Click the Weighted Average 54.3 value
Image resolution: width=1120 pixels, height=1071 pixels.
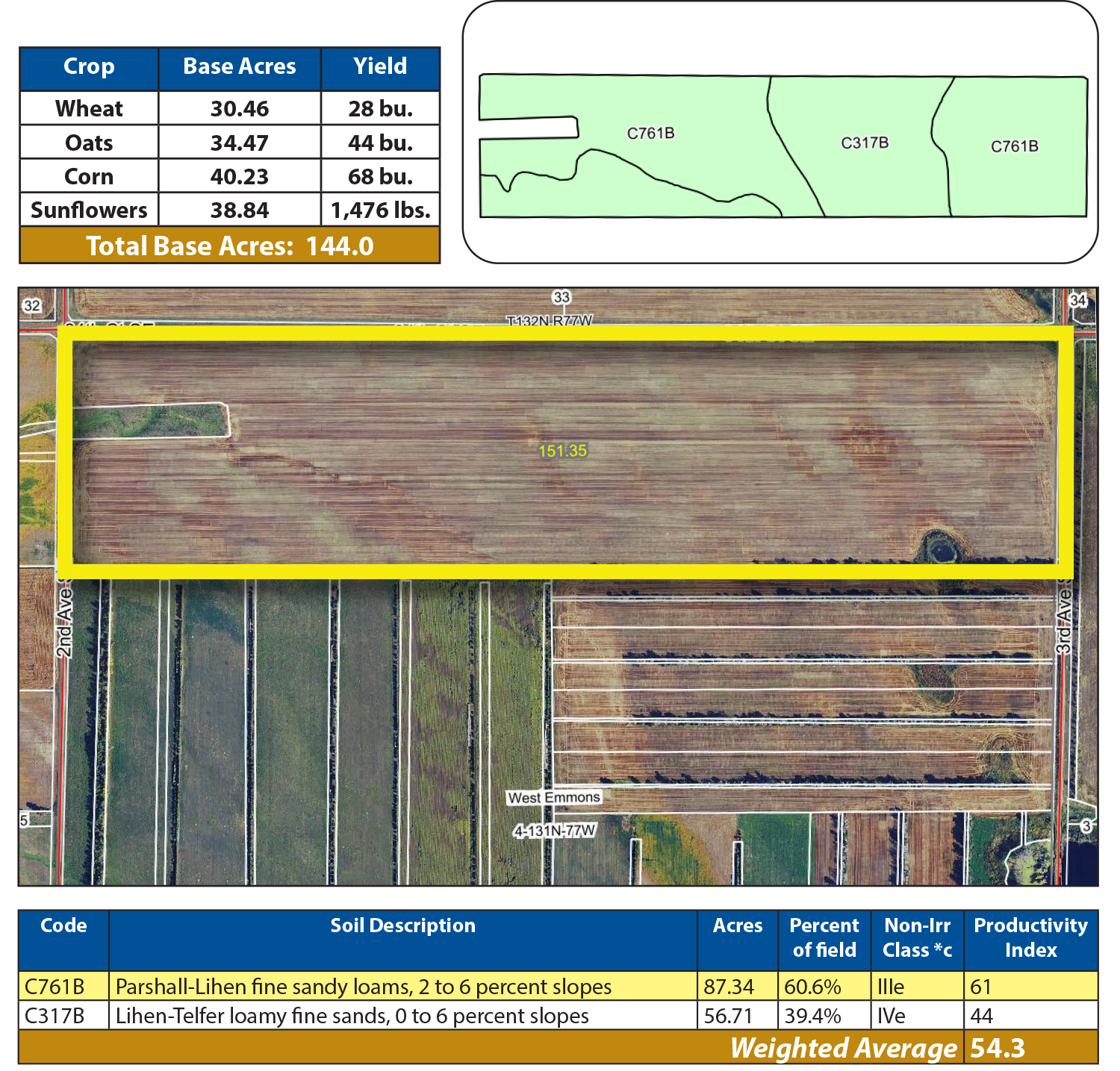coord(998,1048)
